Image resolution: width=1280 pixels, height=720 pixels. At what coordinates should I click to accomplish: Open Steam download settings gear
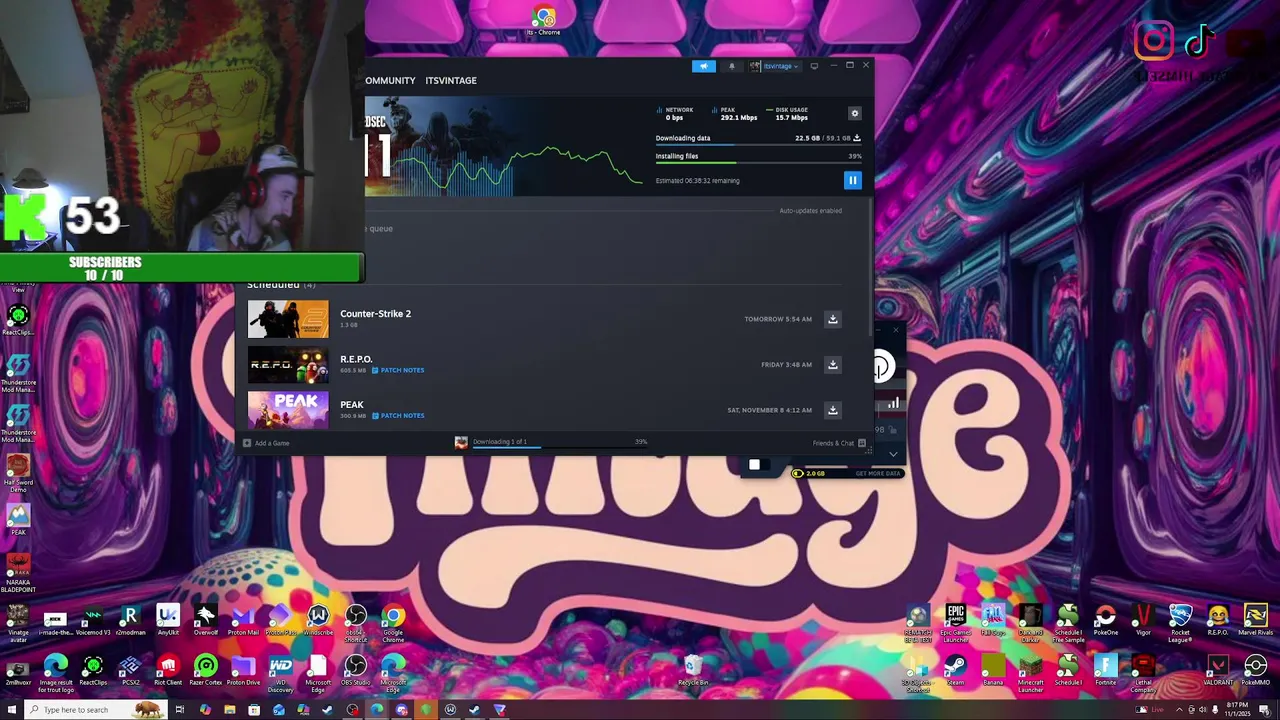[x=854, y=114]
